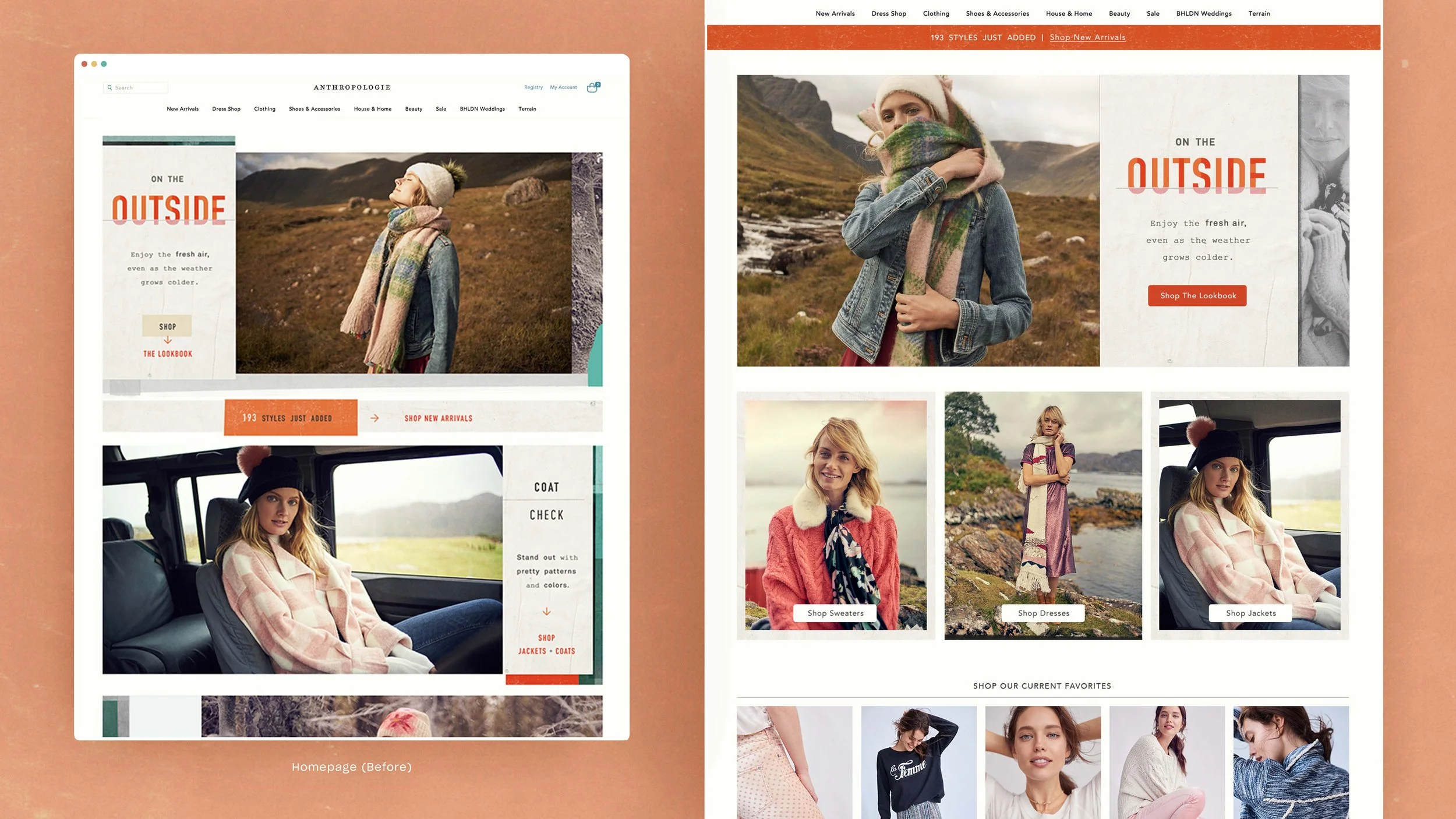Screen dimensions: 1456x819
Task: Open Shoes & Accessories in the redesigned page nav
Action: (997, 13)
